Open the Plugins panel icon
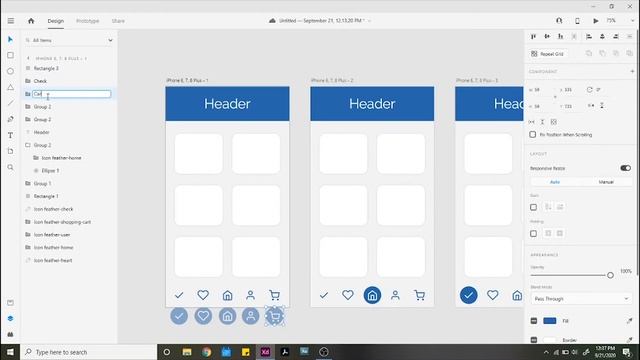Viewport: 640px width, 360px height. [x=10, y=334]
